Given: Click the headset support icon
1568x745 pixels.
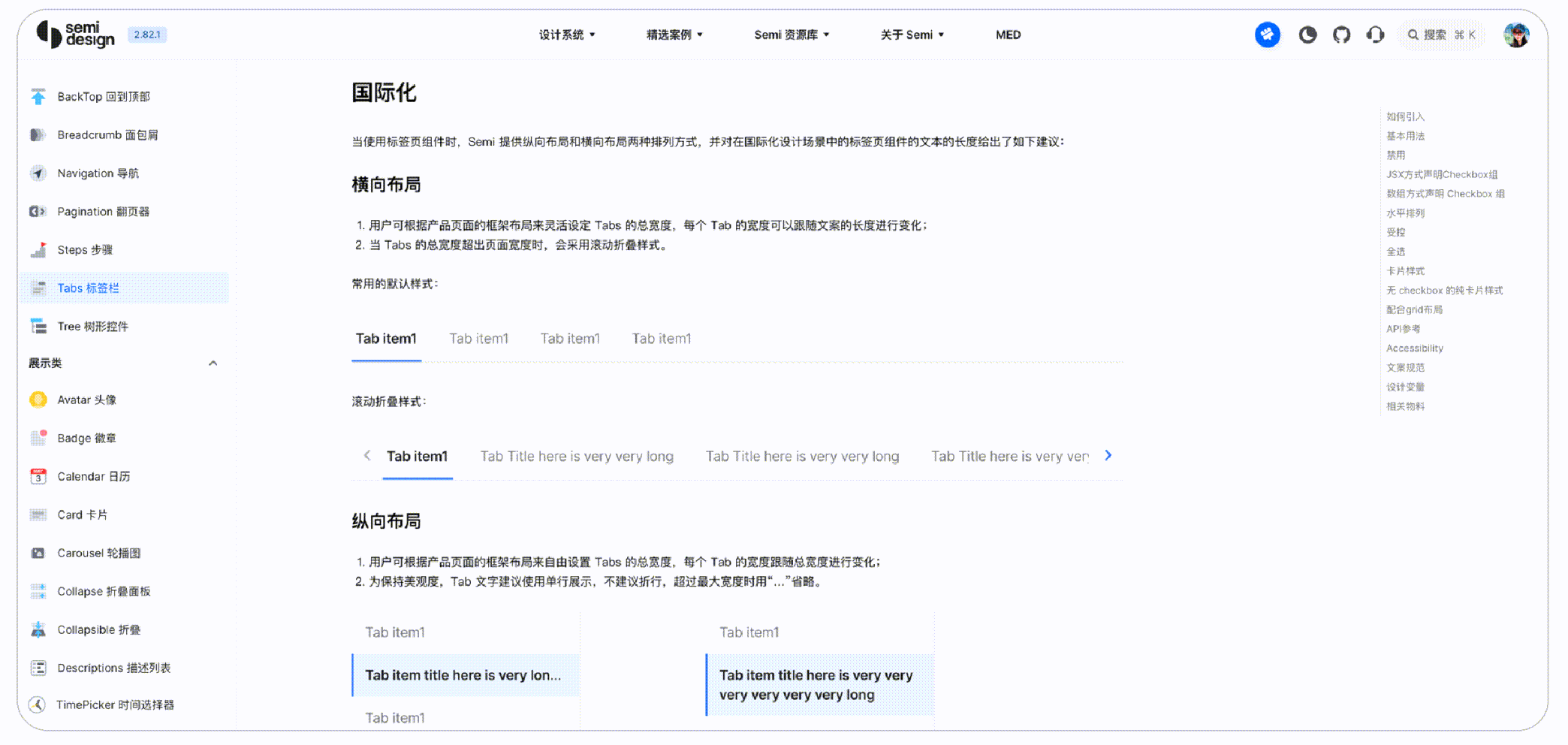Looking at the screenshot, I should click(x=1375, y=35).
